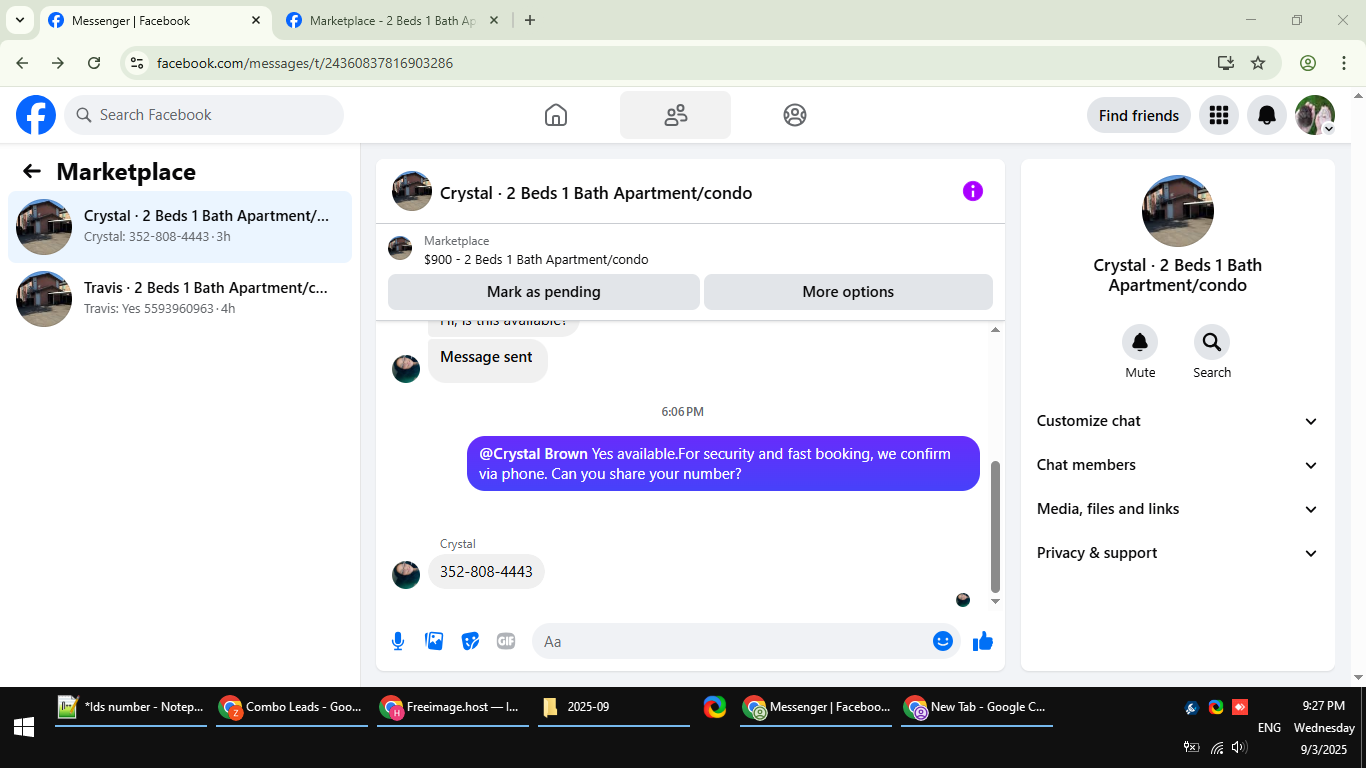Open network Wi-Fi icon in tray
1366x768 pixels.
coord(1216,747)
